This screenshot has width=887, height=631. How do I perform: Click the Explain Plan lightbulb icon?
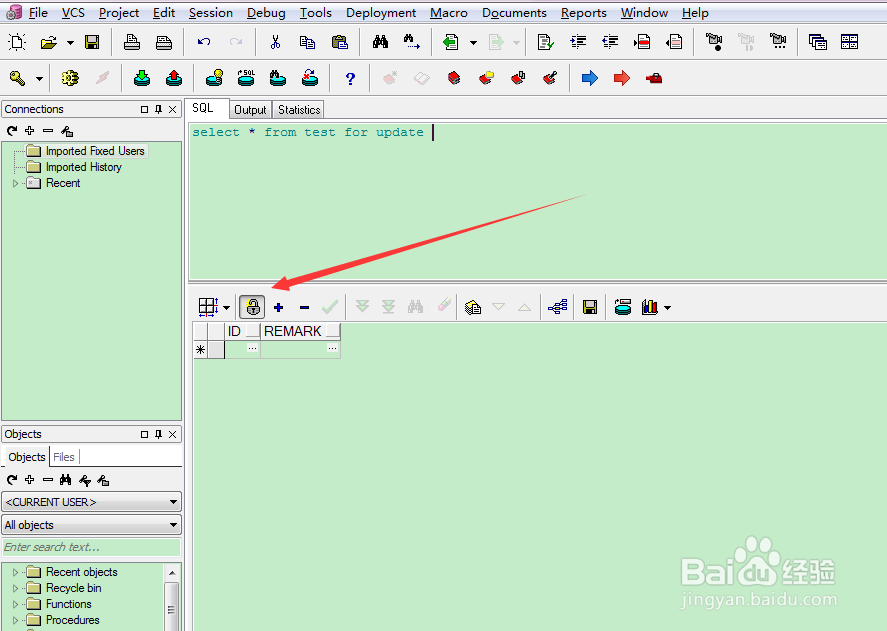(214, 78)
